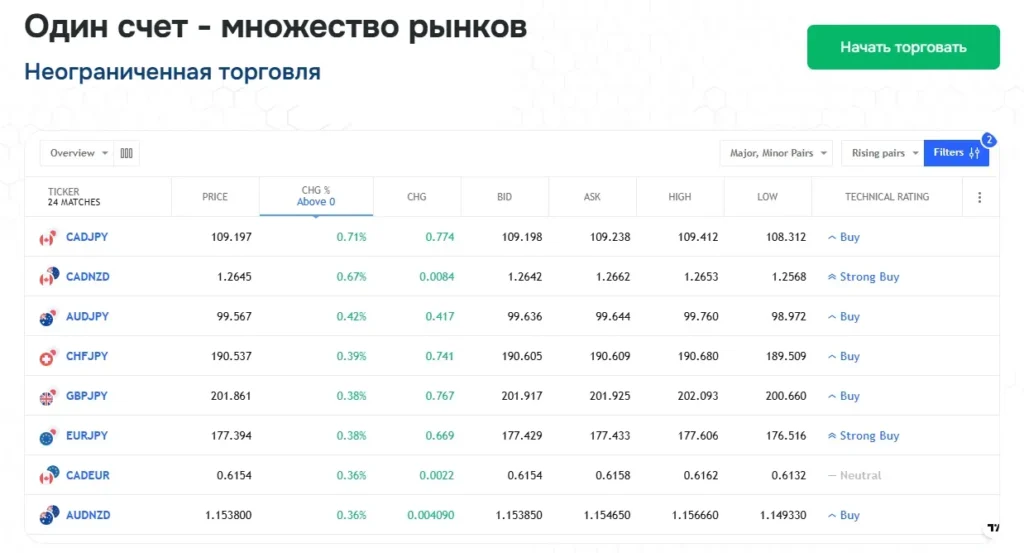1024x553 pixels.
Task: Open the AUDNZD ticker link
Action: pos(88,516)
